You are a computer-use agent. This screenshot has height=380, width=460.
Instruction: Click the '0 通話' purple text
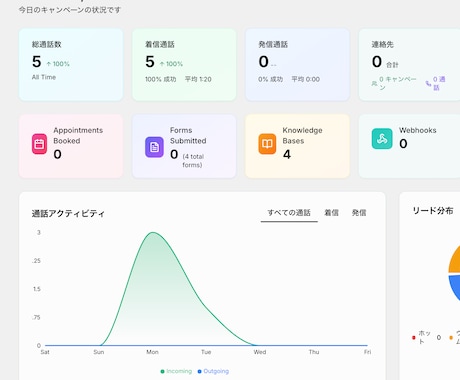point(439,83)
